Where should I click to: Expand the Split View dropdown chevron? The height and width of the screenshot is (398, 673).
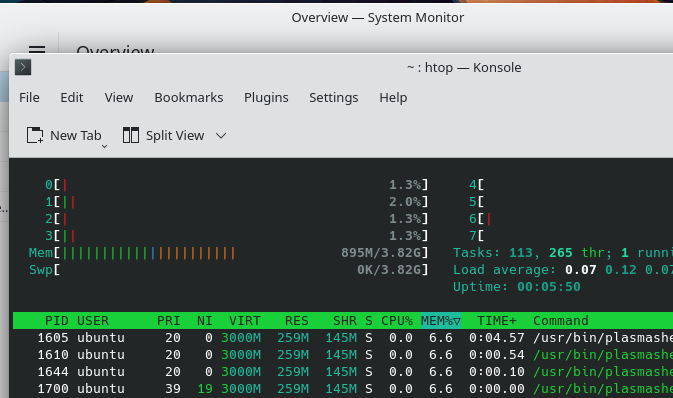click(221, 136)
